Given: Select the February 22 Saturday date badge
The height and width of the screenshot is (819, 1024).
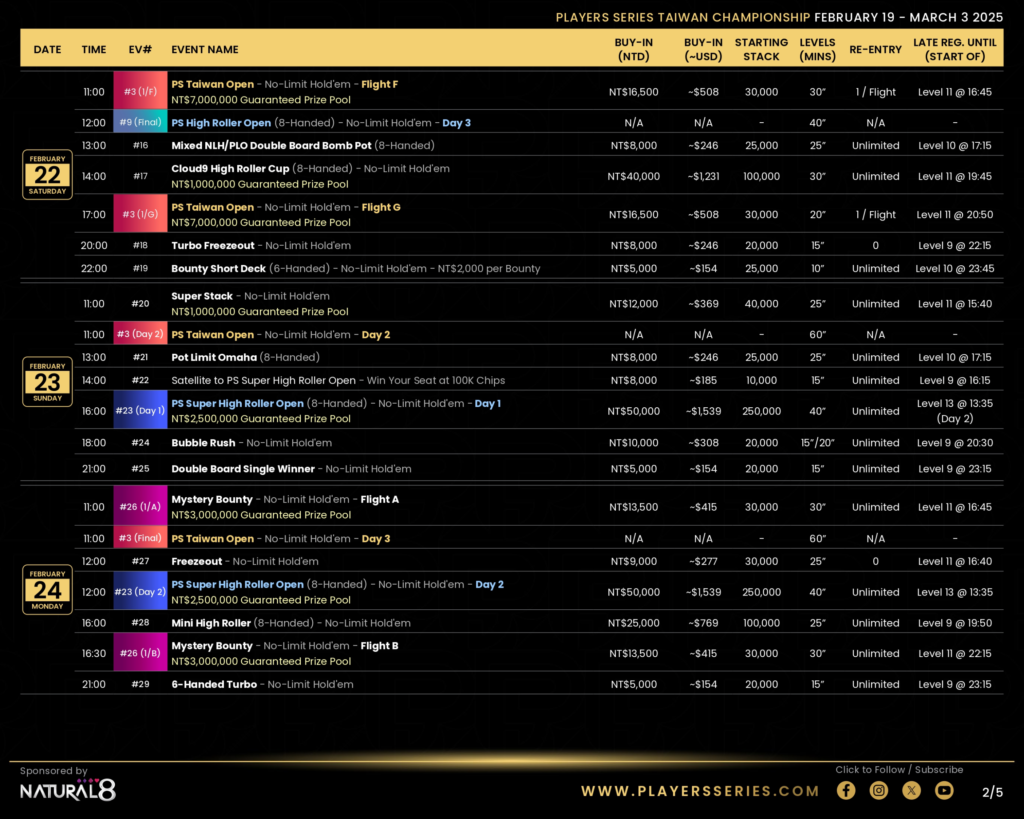Looking at the screenshot, I should click(x=47, y=175).
